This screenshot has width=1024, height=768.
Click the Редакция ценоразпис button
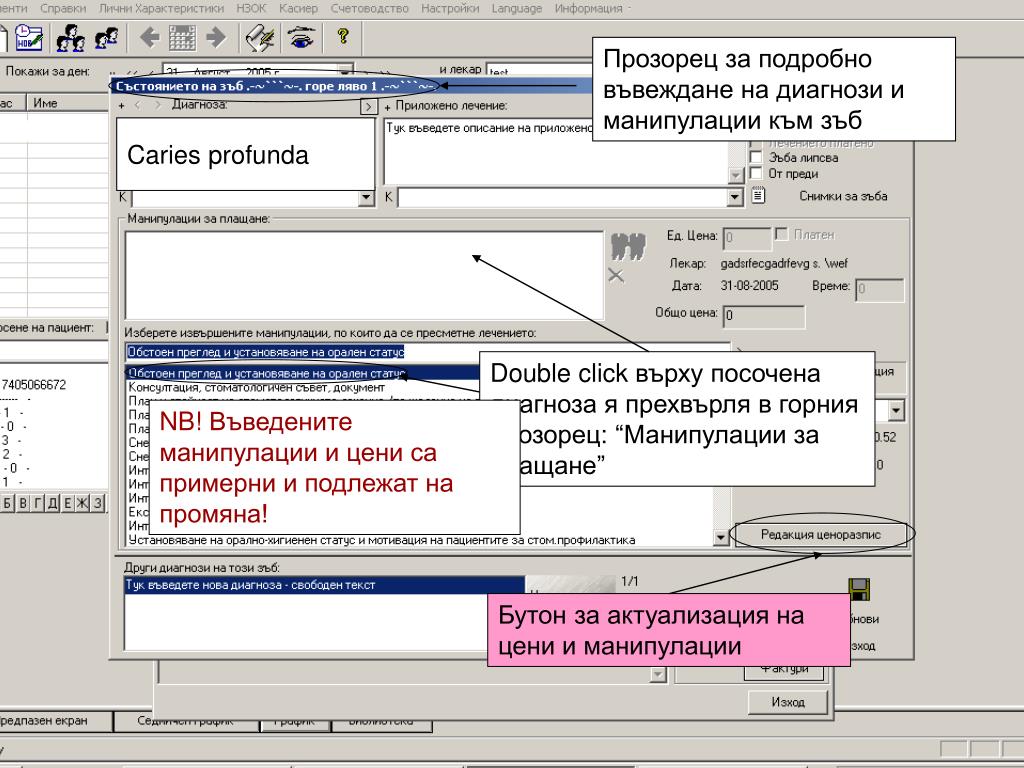821,534
